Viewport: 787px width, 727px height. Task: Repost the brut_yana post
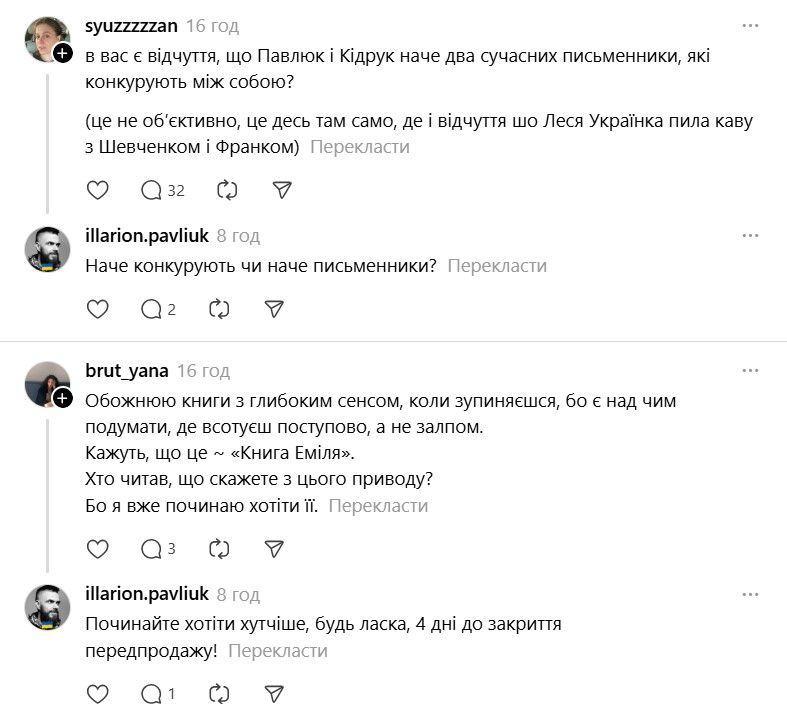pos(219,548)
